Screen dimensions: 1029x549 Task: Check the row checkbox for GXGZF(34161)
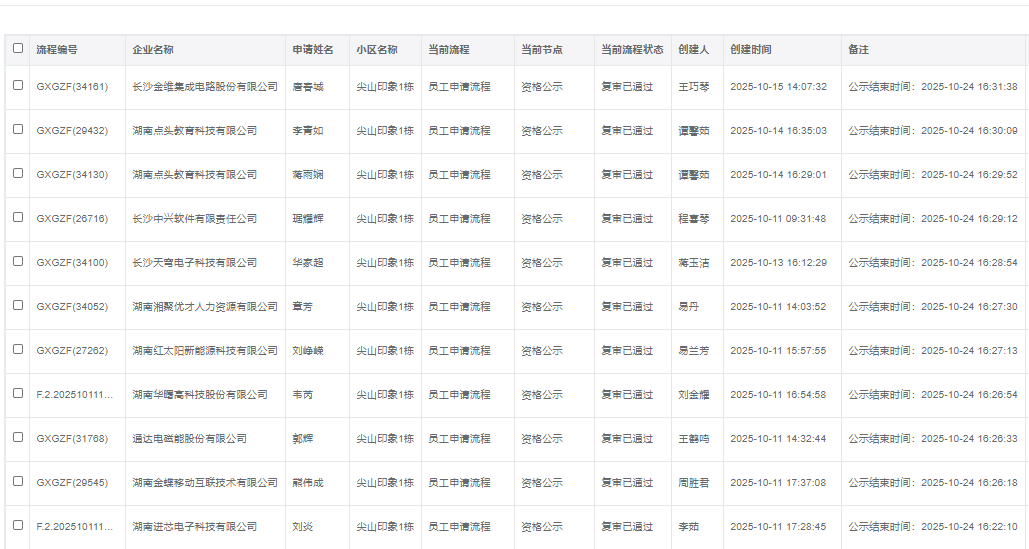click(18, 86)
